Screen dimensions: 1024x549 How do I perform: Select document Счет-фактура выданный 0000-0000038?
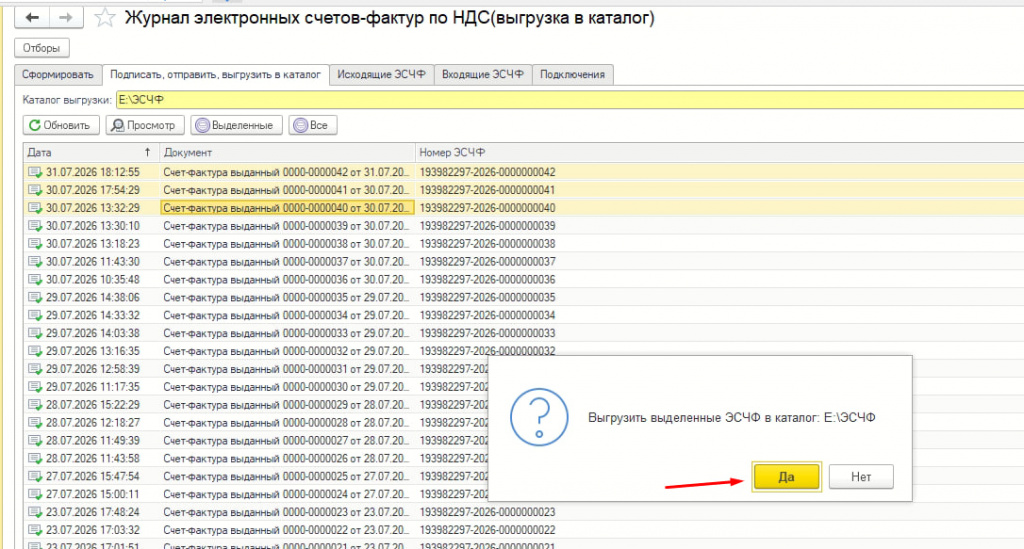287,243
